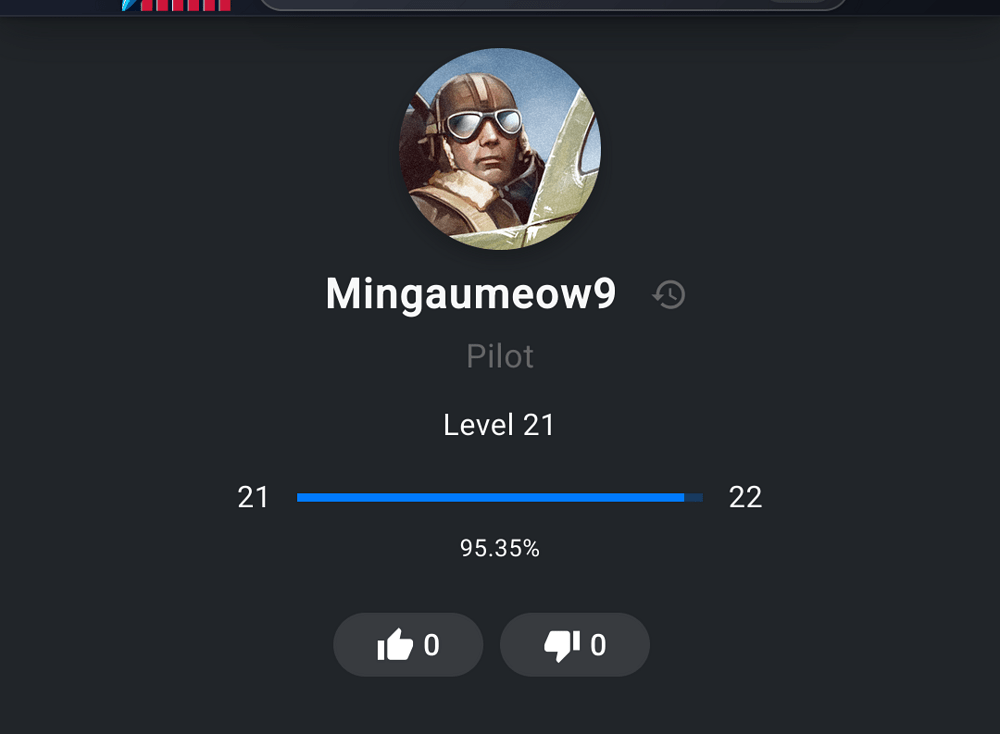1000x734 pixels.
Task: Like this profile with the upvote button
Action: [408, 645]
